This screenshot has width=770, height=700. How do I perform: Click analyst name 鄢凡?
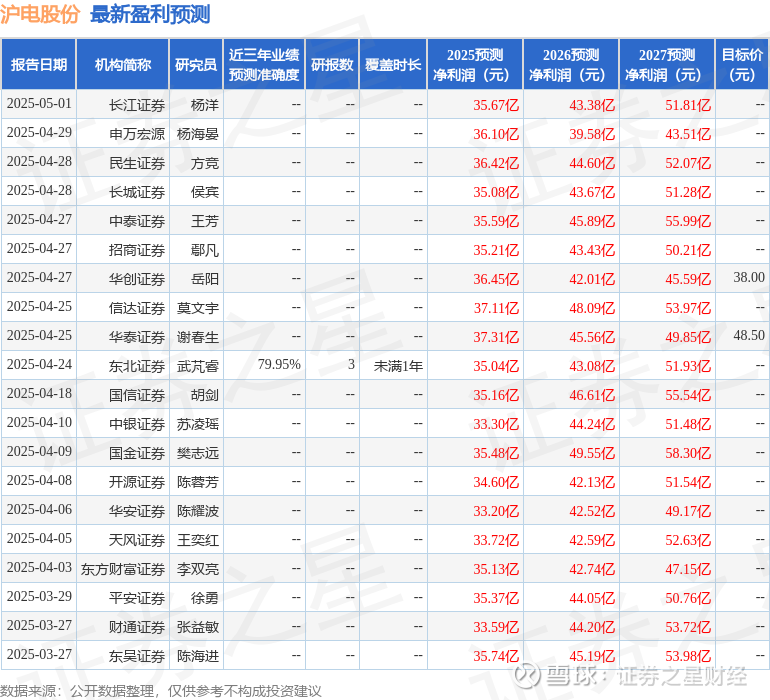(x=205, y=250)
